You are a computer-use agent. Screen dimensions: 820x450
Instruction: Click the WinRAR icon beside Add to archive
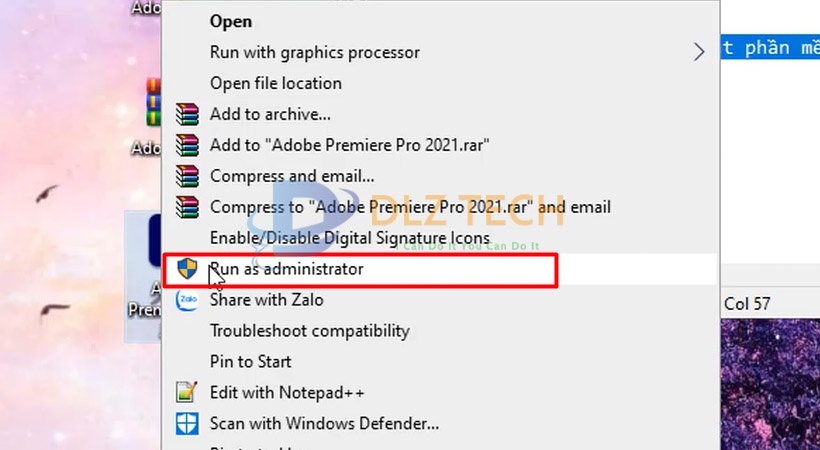click(x=186, y=114)
